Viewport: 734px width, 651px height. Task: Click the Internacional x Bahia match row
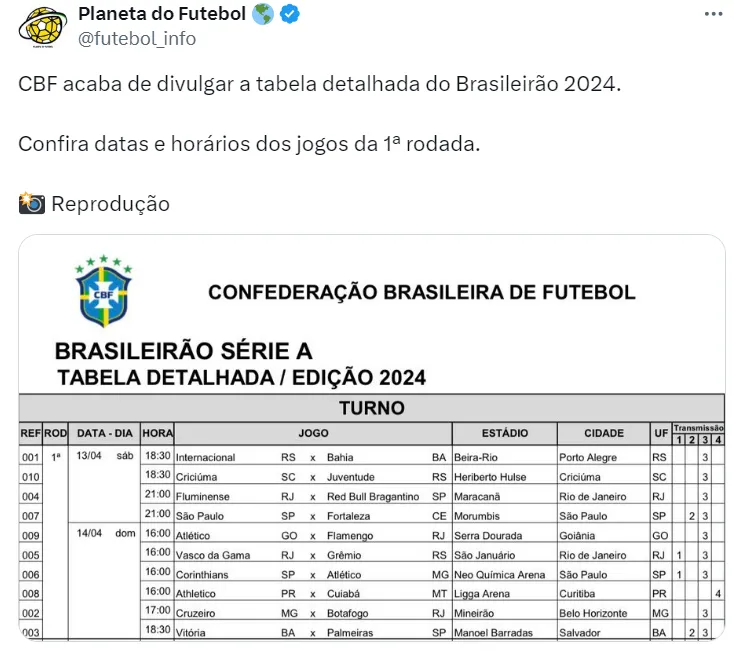(x=310, y=457)
